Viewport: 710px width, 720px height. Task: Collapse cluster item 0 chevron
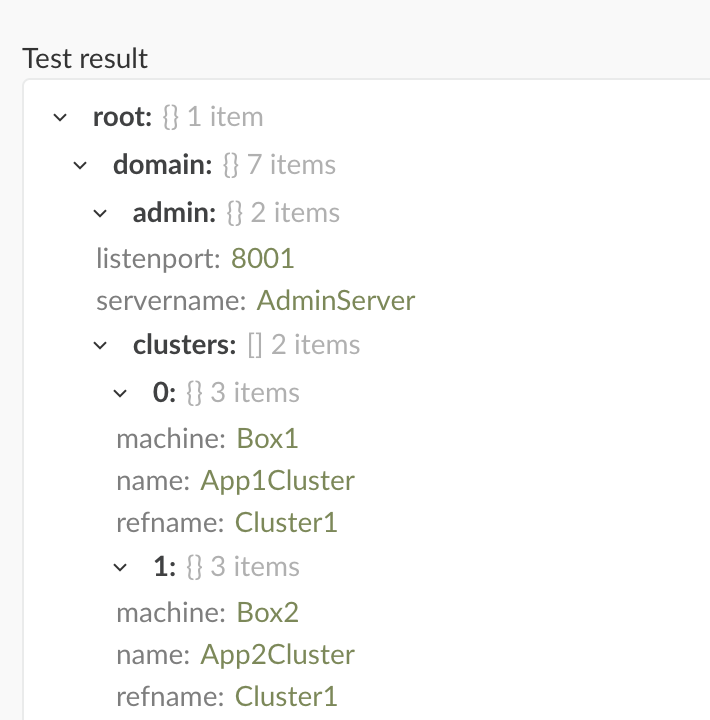pyautogui.click(x=120, y=394)
